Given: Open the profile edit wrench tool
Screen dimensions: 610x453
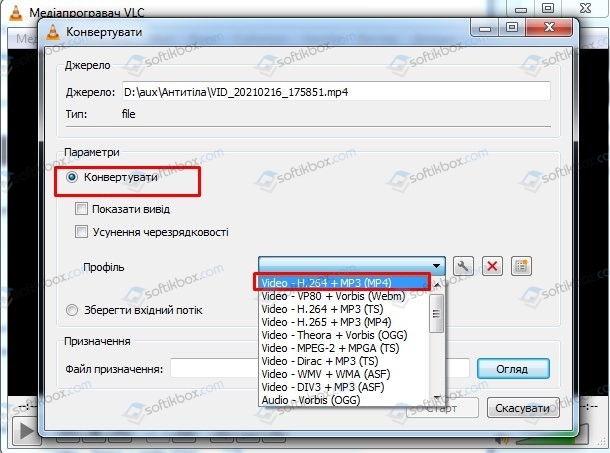Looking at the screenshot, I should coord(463,267).
